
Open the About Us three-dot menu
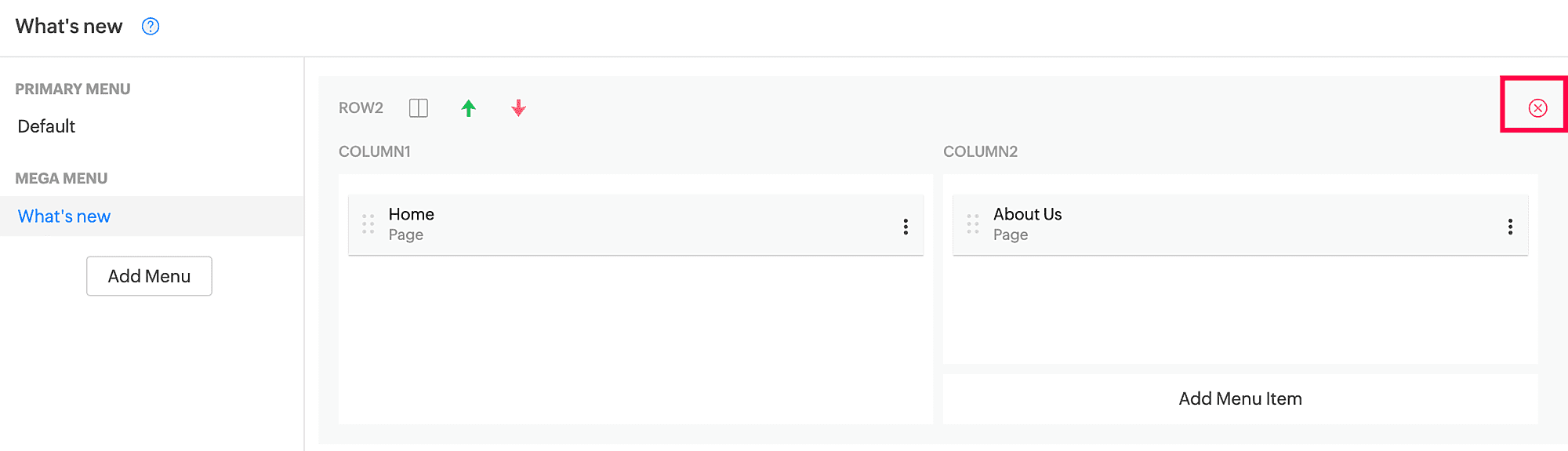(1510, 227)
